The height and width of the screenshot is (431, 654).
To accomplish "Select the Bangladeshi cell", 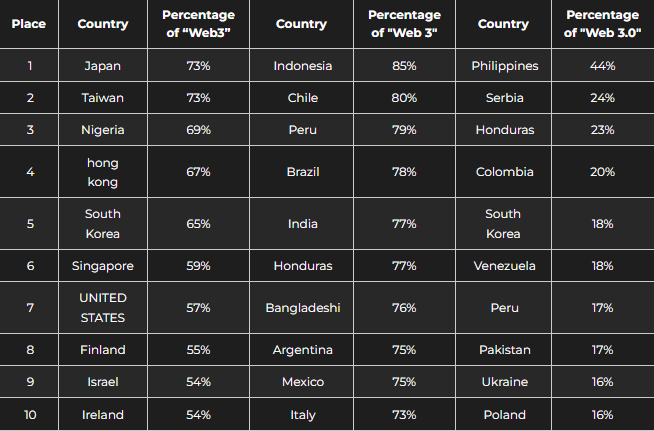I will click(303, 308).
